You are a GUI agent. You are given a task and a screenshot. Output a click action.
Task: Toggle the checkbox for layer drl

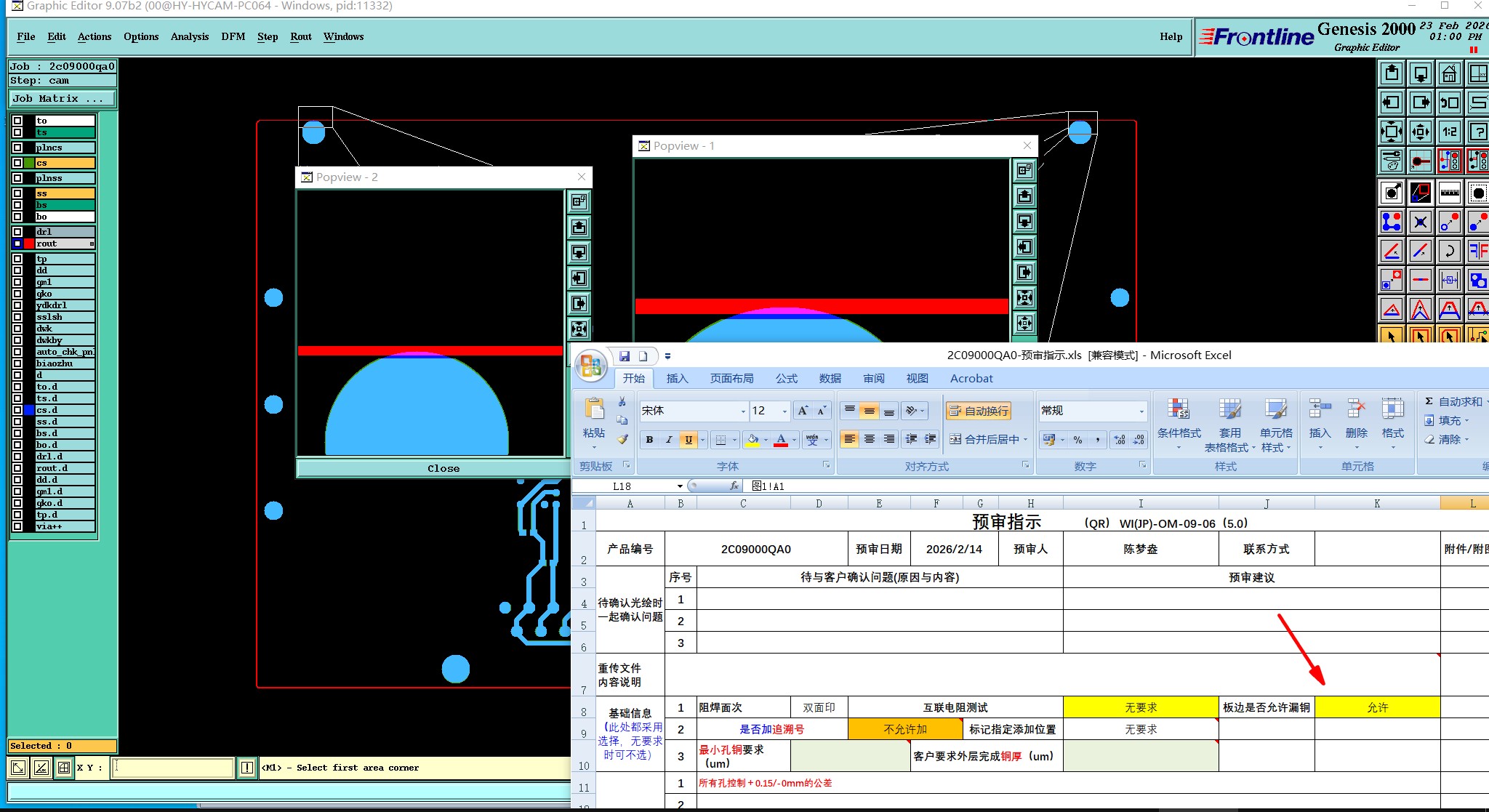17,232
